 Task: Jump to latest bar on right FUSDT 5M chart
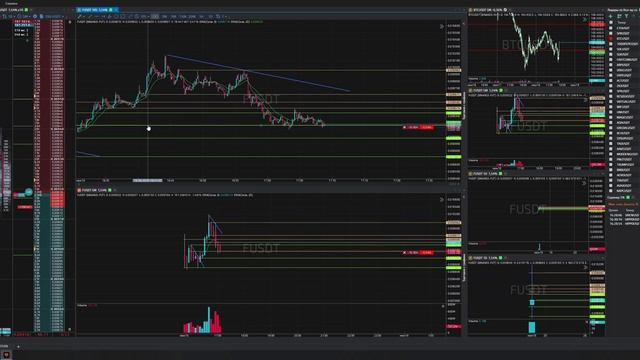point(585,99)
